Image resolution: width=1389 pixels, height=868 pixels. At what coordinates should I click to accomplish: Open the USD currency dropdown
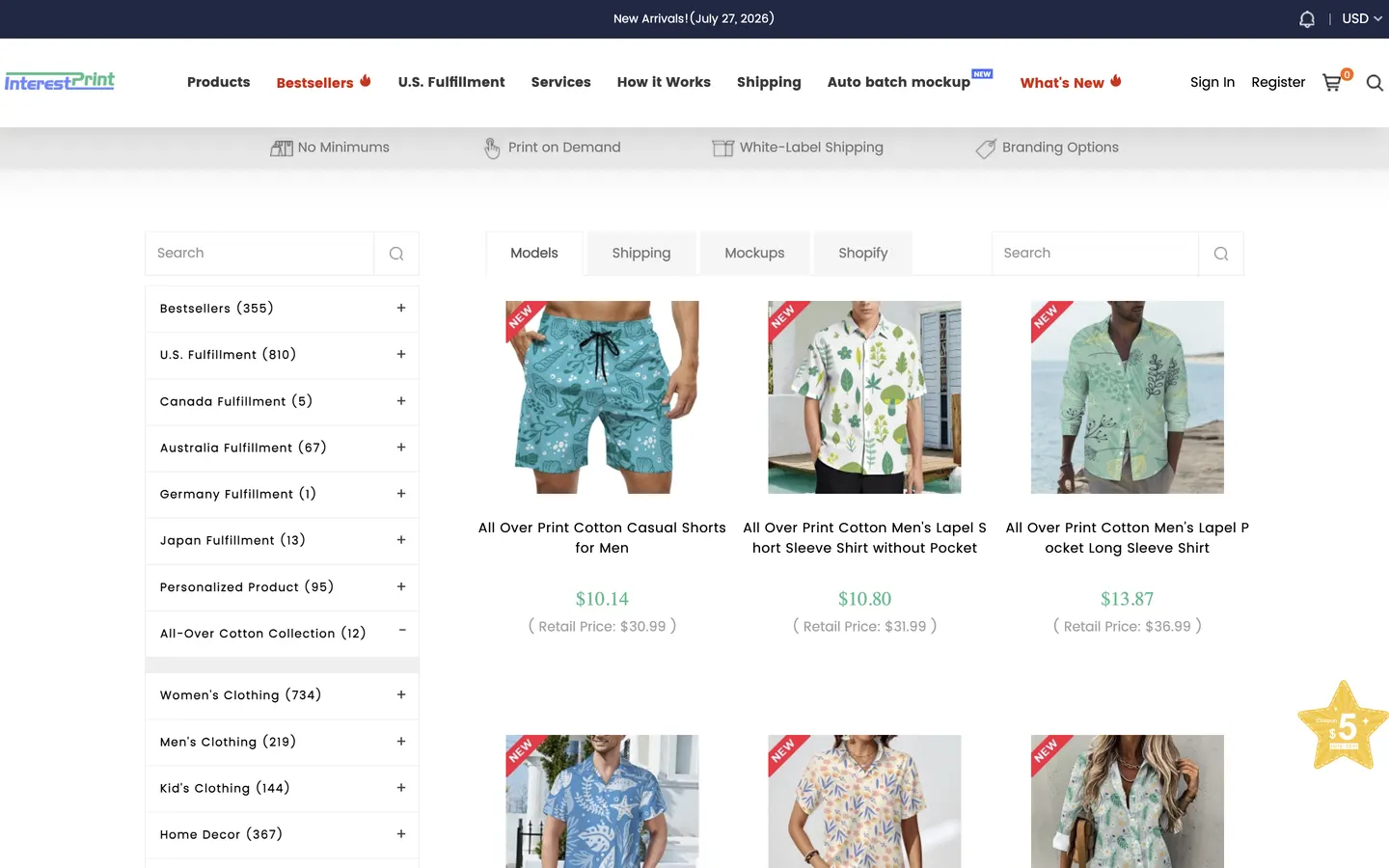(x=1362, y=18)
